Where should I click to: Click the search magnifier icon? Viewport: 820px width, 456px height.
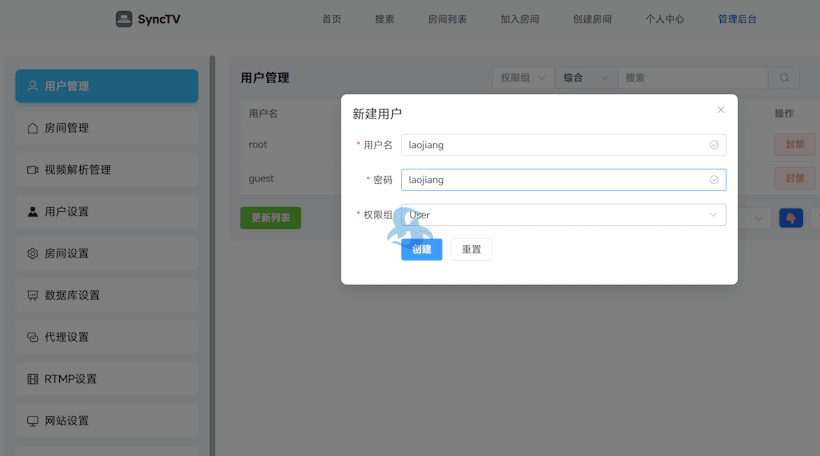[x=784, y=77]
